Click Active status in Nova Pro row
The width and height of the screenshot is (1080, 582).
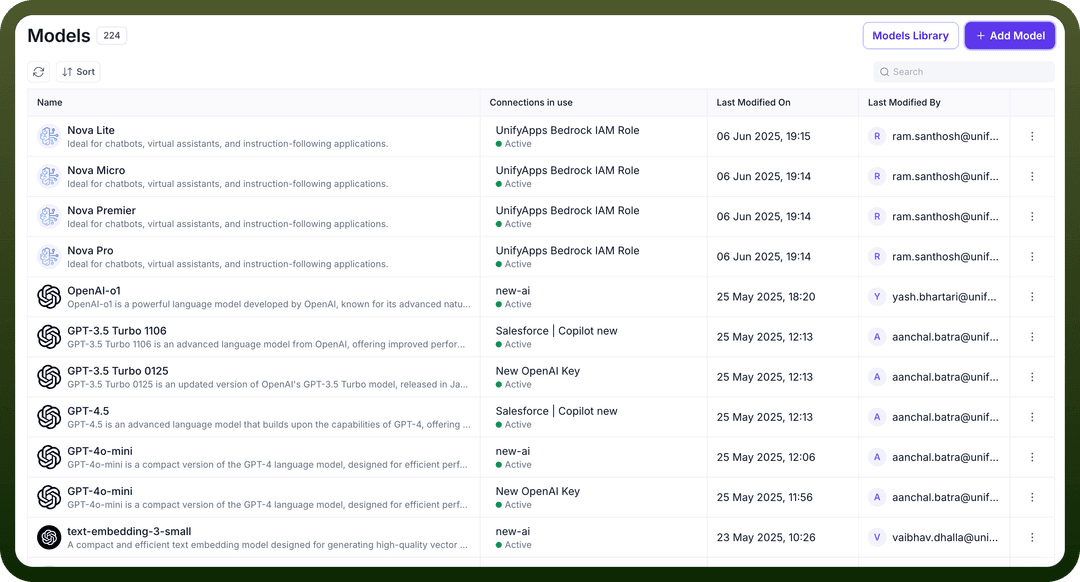pyautogui.click(x=514, y=264)
